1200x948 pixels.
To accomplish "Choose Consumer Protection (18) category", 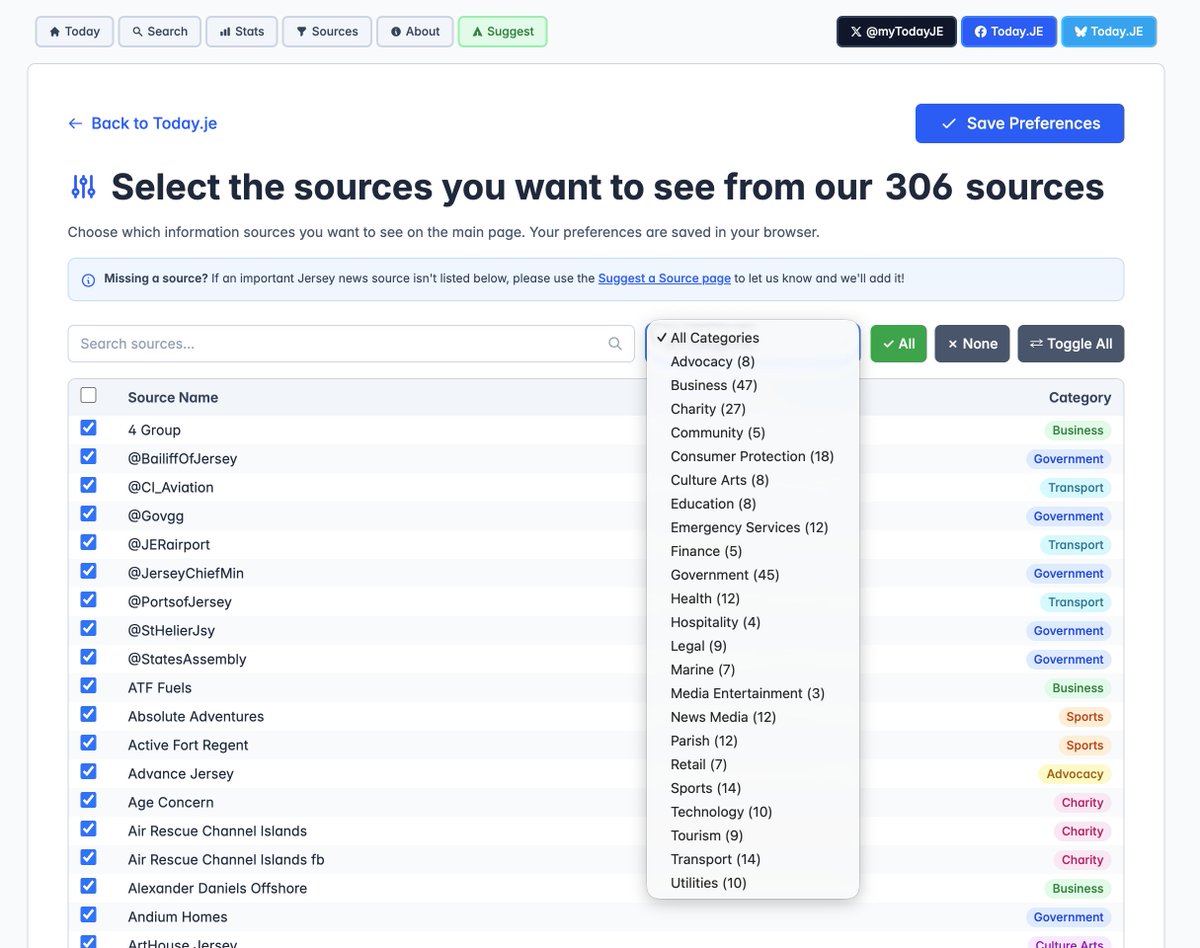I will pos(752,456).
